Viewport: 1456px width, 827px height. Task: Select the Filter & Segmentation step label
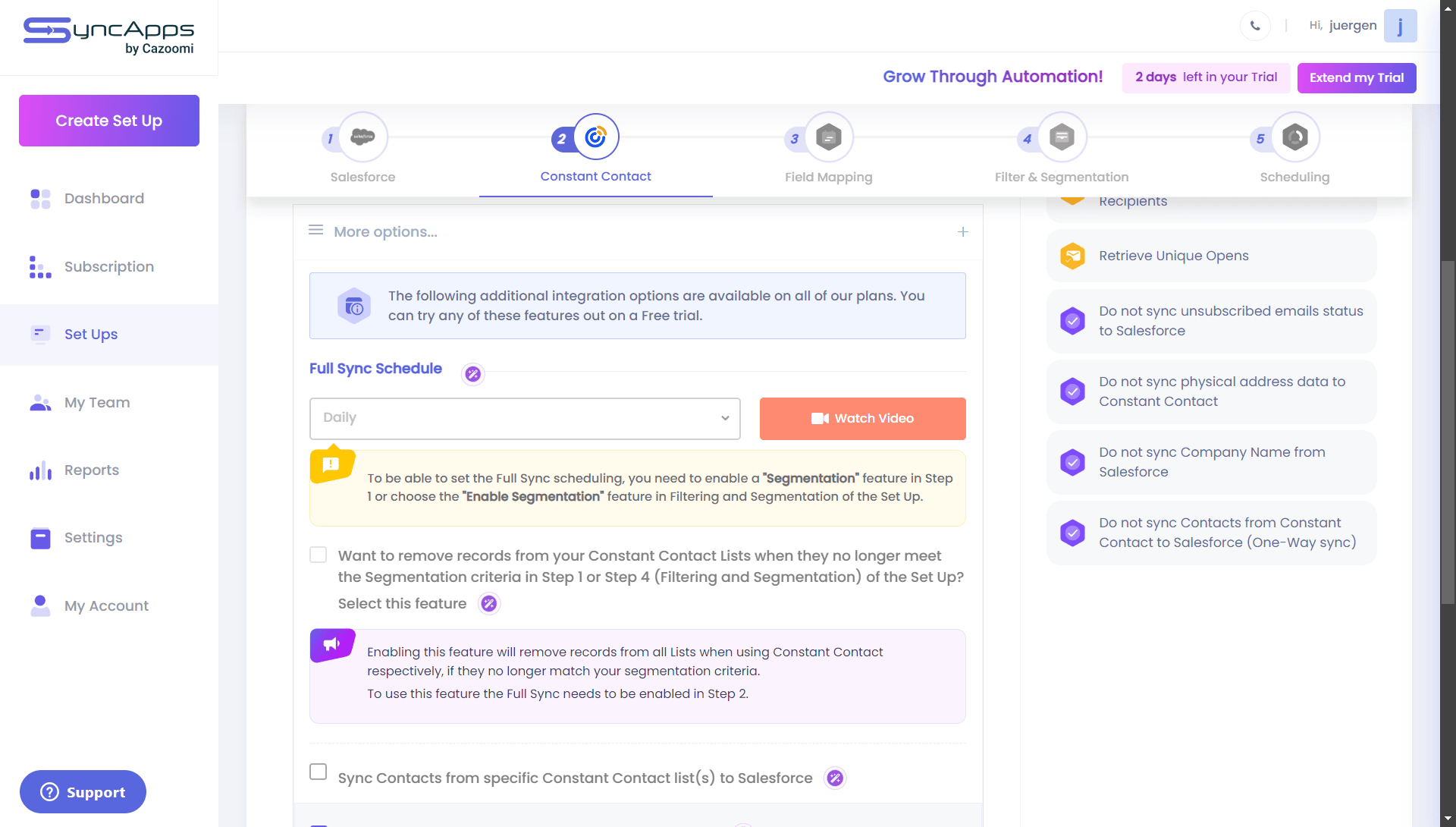[x=1062, y=178]
